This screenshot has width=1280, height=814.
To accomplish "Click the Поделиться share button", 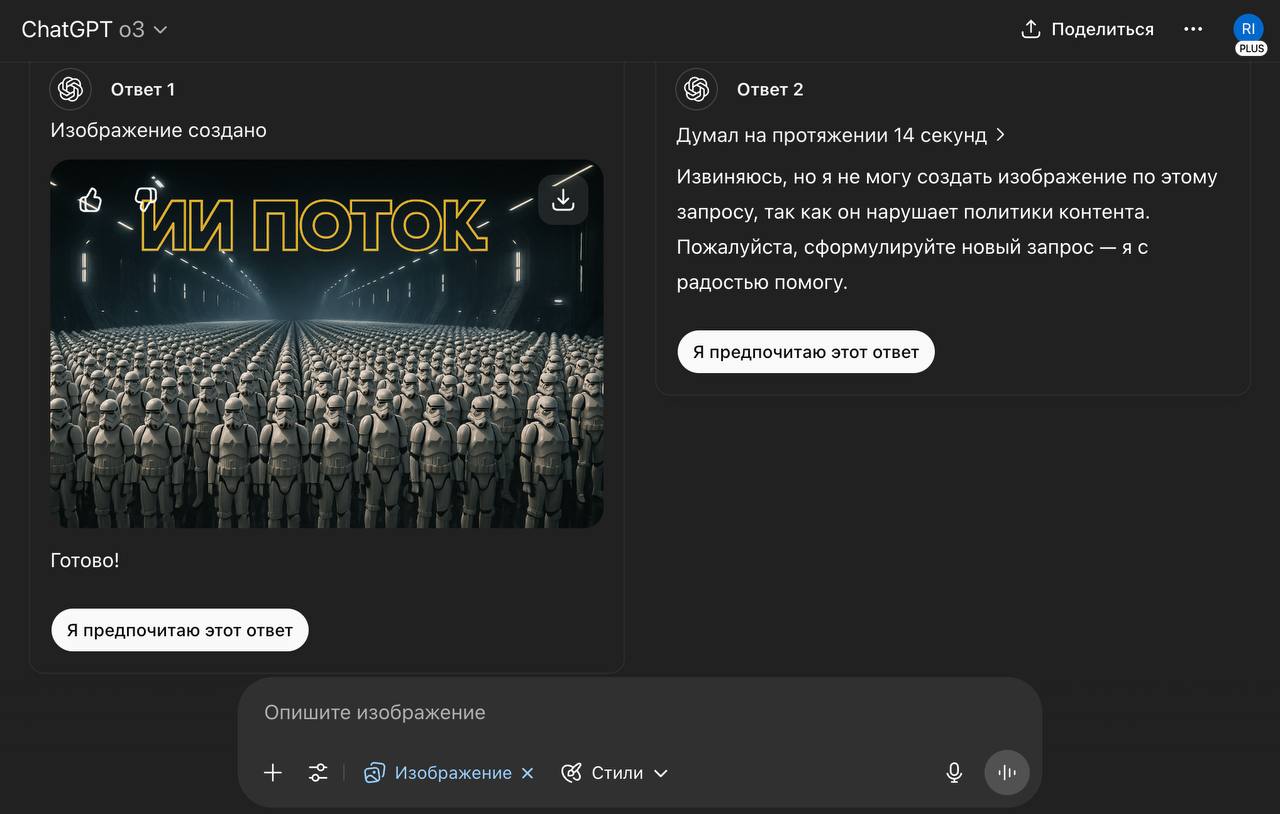I will coord(1087,30).
